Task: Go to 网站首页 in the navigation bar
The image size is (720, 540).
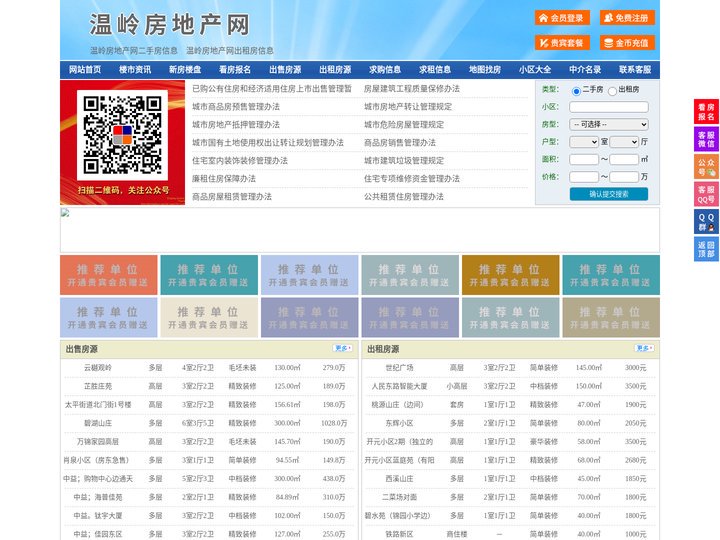Action: point(85,70)
